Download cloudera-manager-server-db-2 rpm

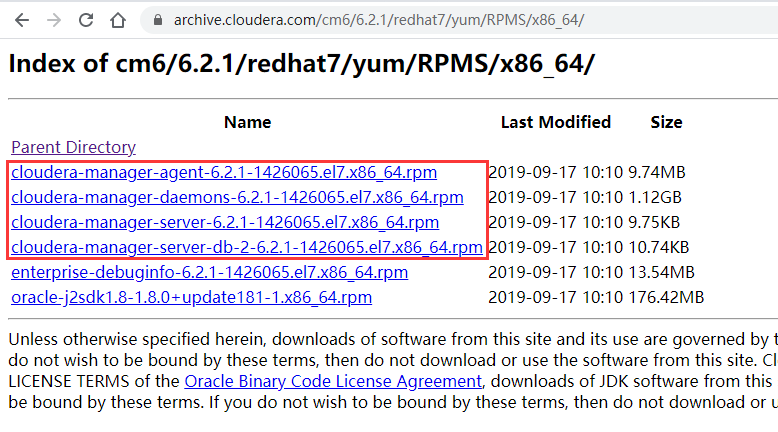(x=247, y=247)
